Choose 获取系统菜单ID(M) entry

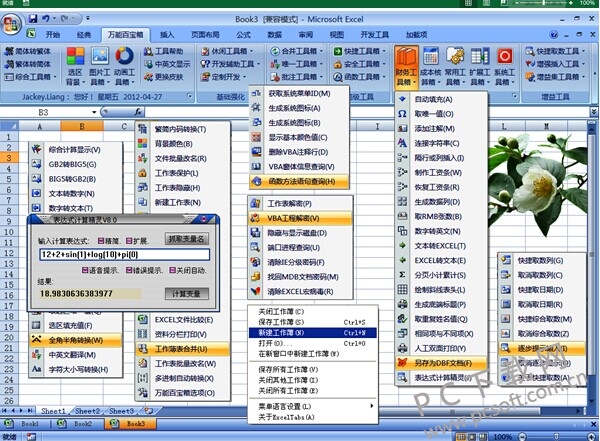[x=299, y=93]
